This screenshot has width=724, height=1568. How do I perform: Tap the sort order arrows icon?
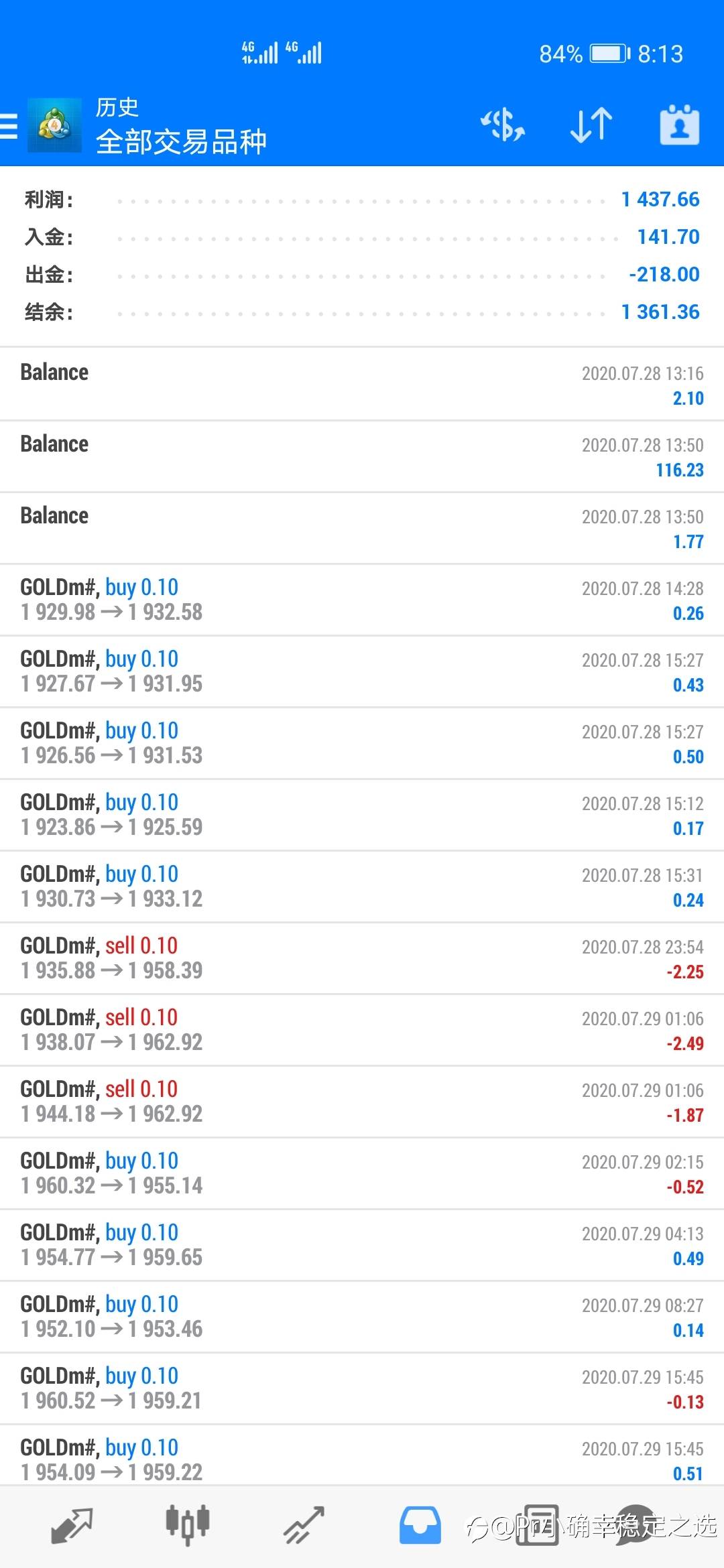click(591, 125)
